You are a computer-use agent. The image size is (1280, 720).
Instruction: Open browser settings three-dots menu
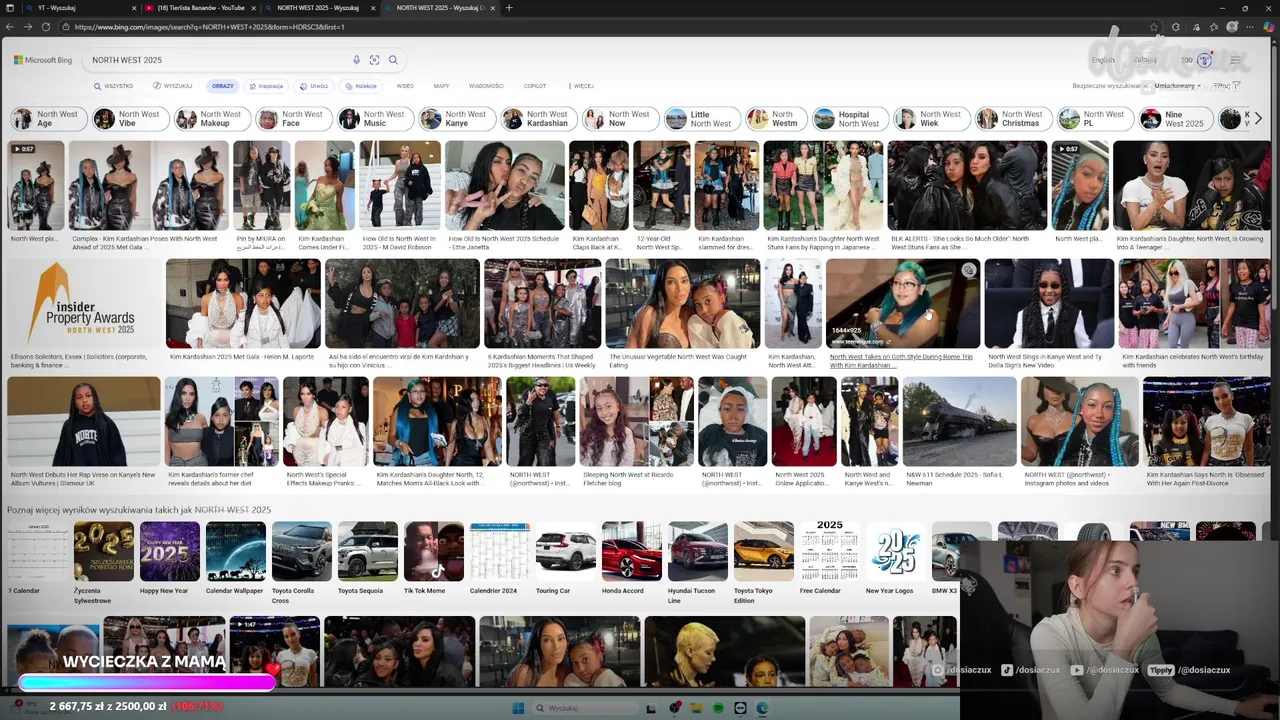coord(1248,27)
